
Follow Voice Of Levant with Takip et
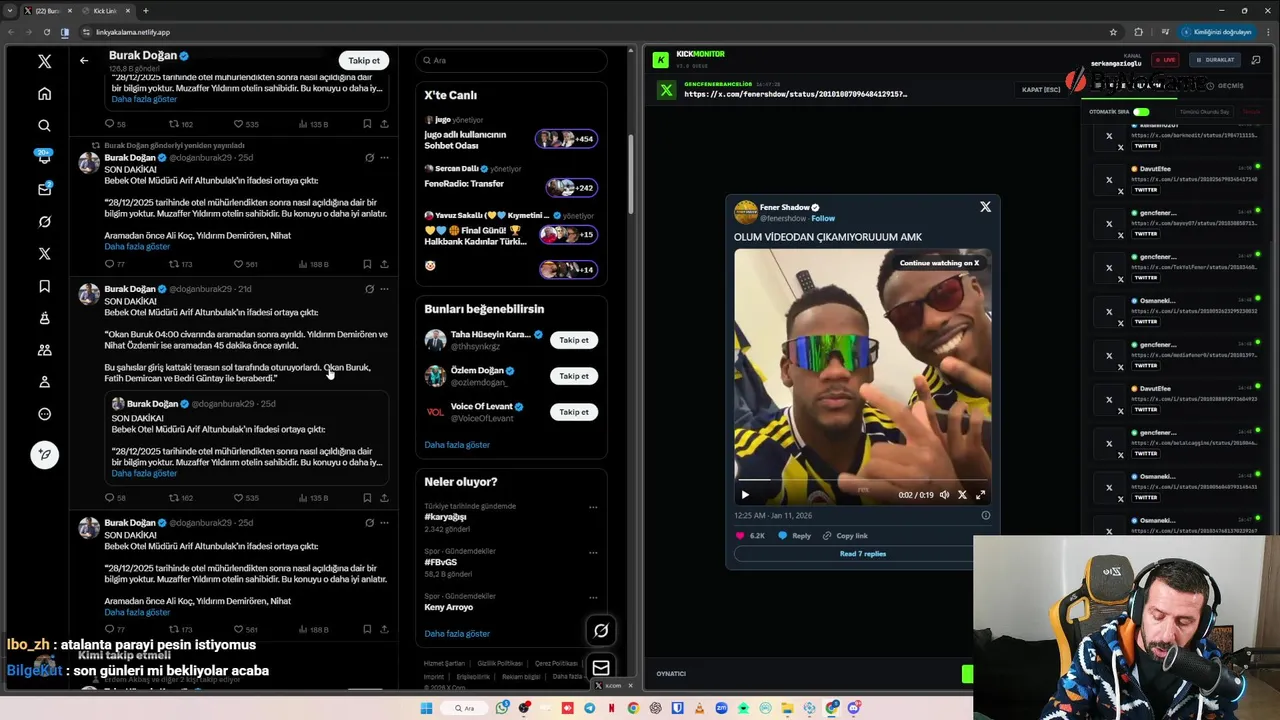coord(574,412)
